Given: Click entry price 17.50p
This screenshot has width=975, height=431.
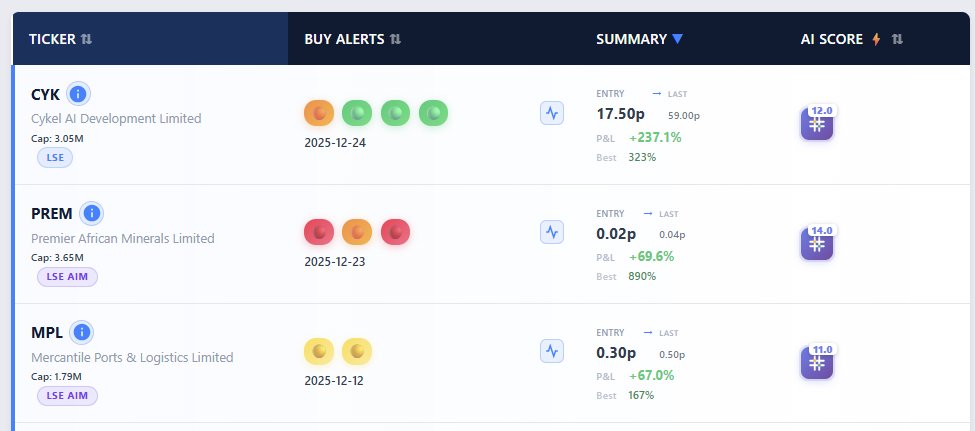Looking at the screenshot, I should pos(620,114).
